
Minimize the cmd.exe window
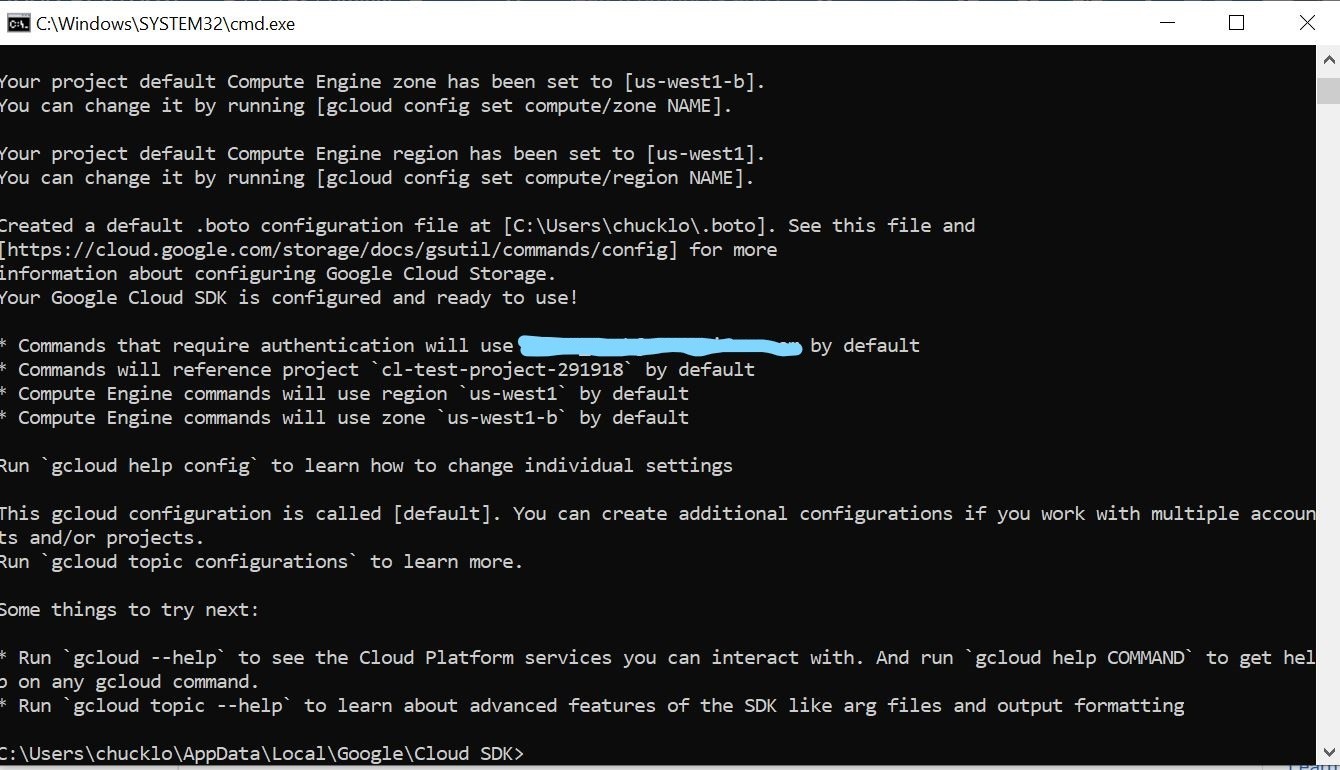[1166, 23]
